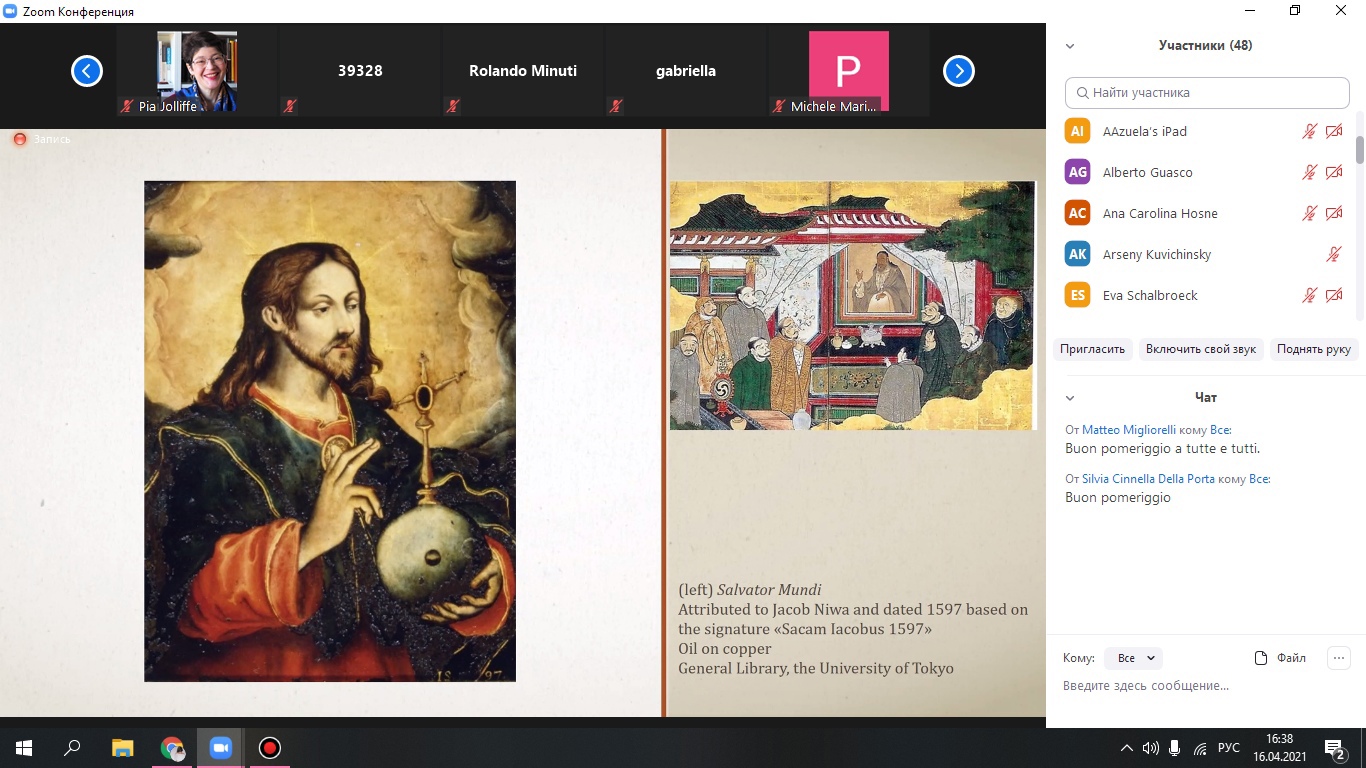This screenshot has height=768, width=1366.
Task: Open the Zoom app in the taskbar
Action: (x=220, y=748)
